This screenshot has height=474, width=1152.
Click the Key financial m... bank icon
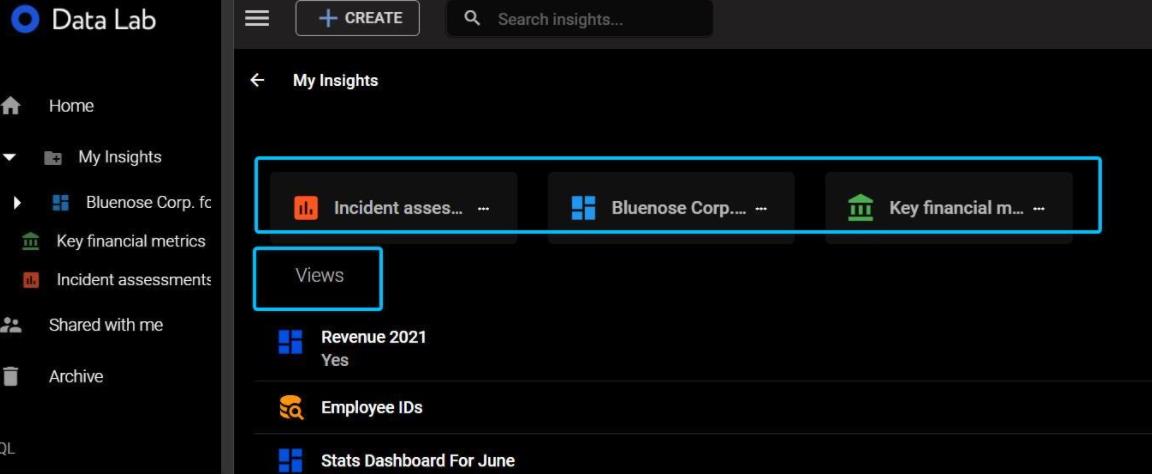pyautogui.click(x=860, y=208)
